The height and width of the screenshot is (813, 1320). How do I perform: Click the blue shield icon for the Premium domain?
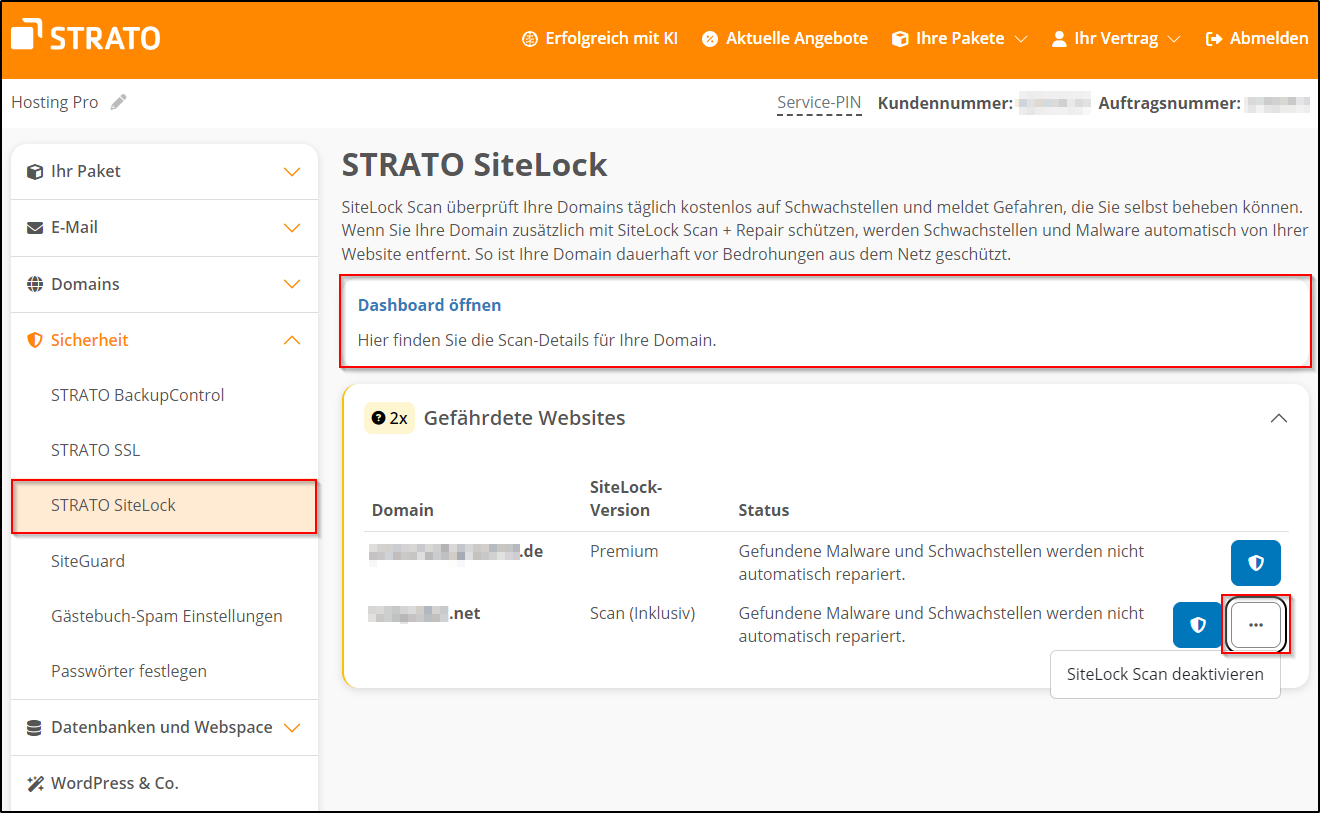[1256, 562]
